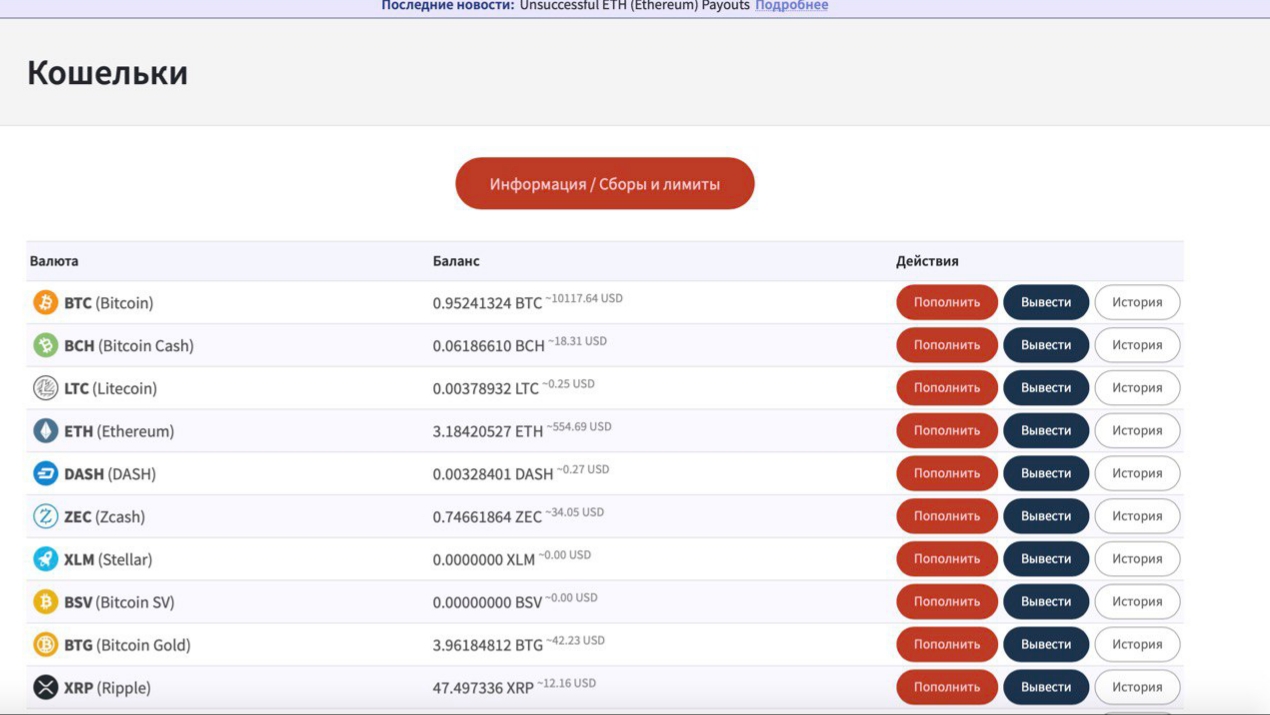1270x715 pixels.
Task: View История for the XRP wallet
Action: (x=1137, y=688)
